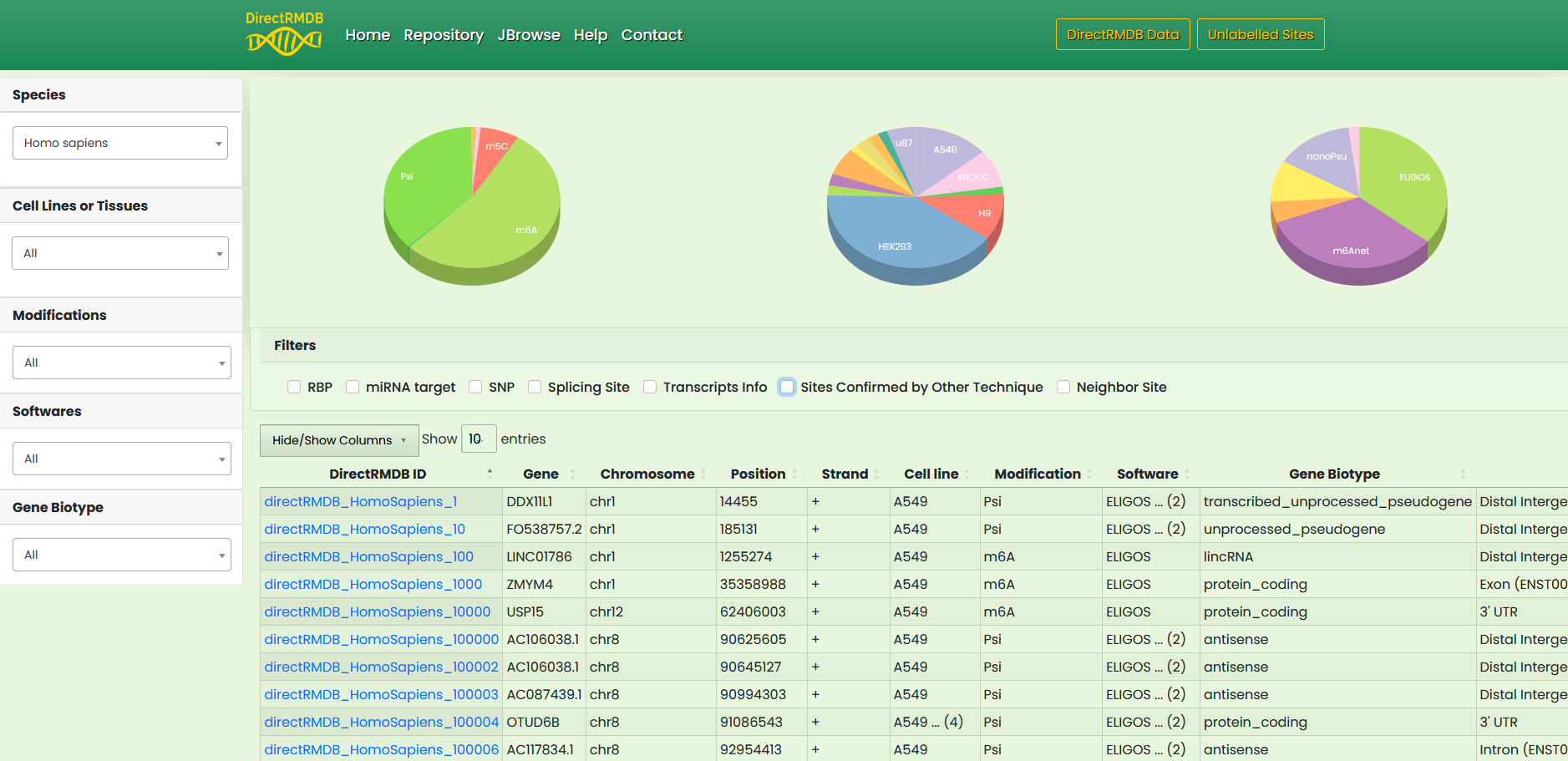The width and height of the screenshot is (1568, 761).
Task: Open the Species Homo sapiens dropdown
Action: click(x=120, y=143)
